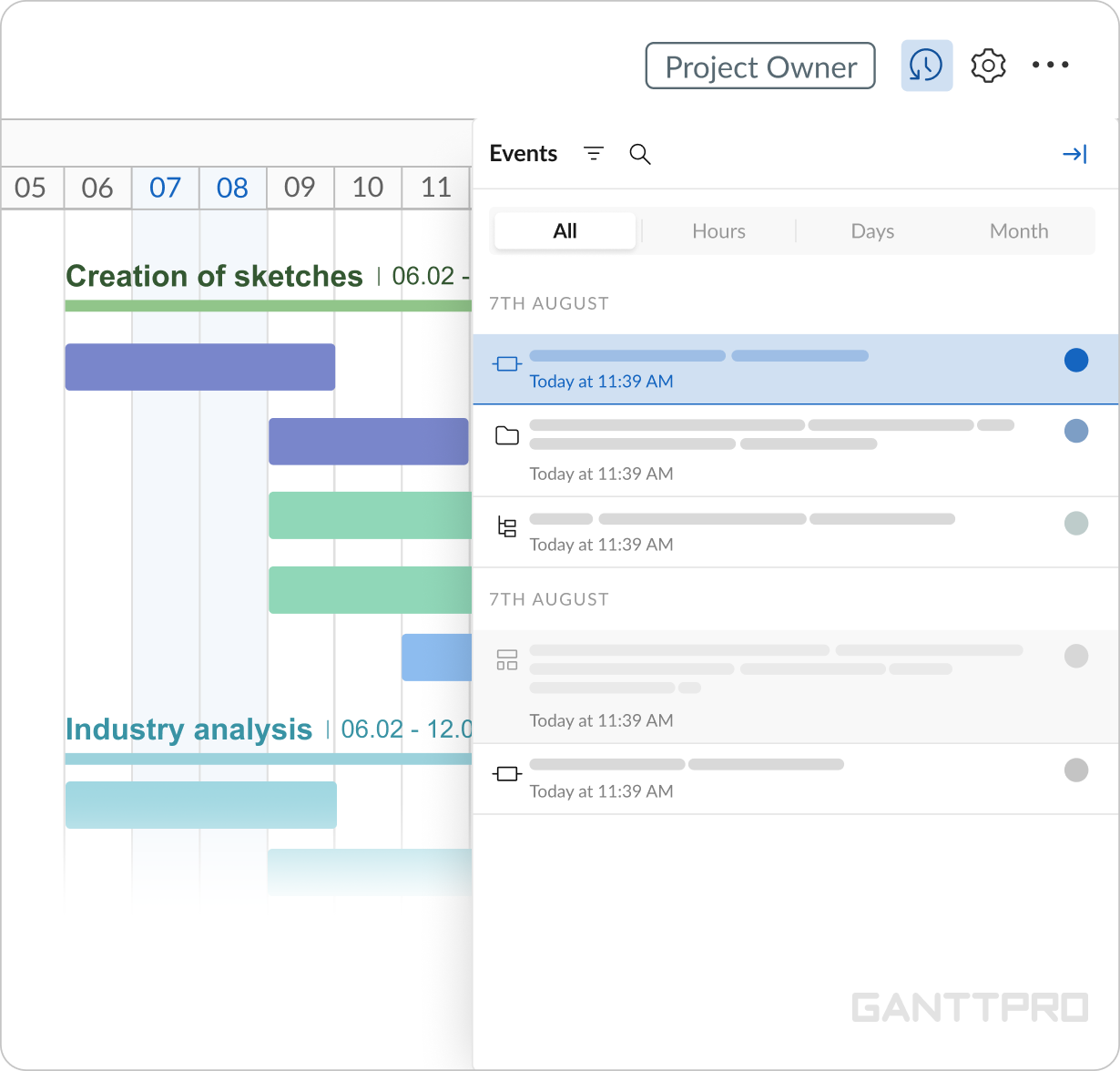Click the Creation of sketches group title
Screen dimensions: 1120x1071
pos(214,276)
